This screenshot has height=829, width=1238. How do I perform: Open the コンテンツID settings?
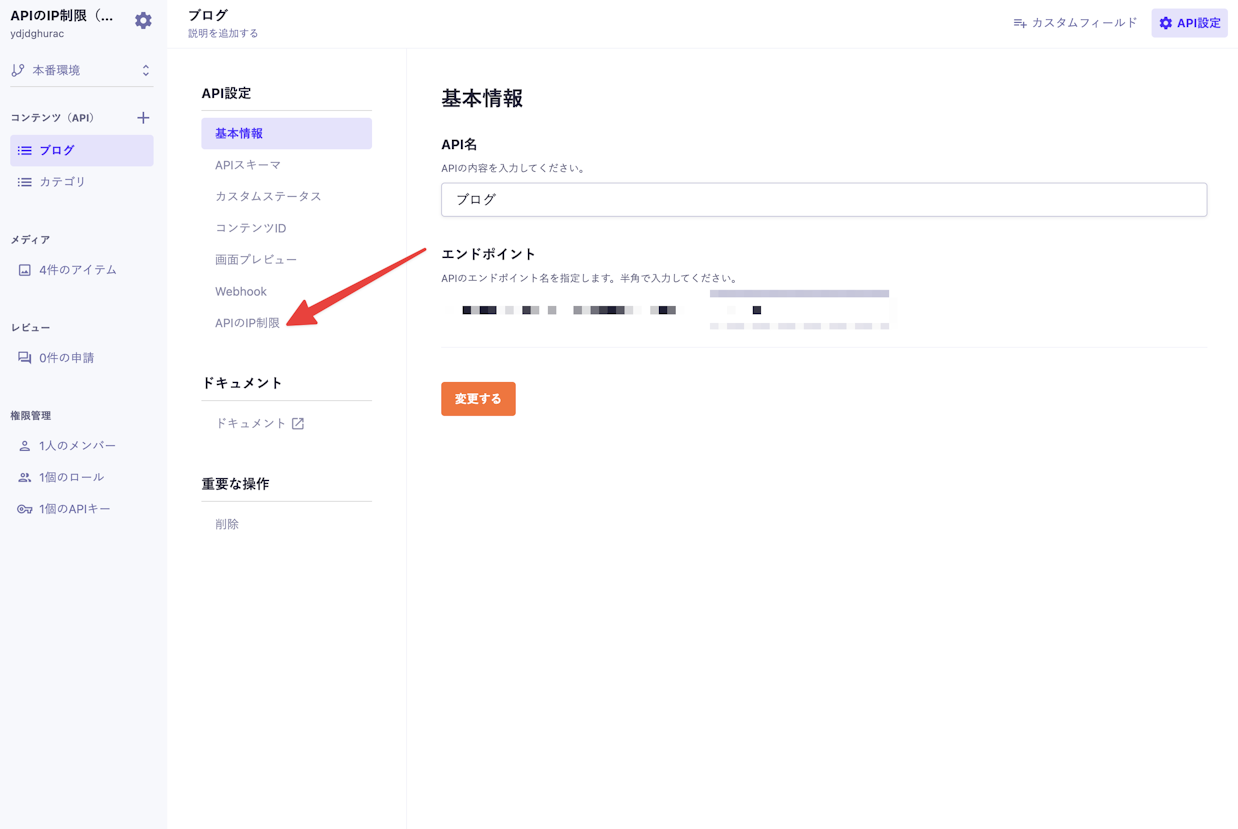[x=250, y=228]
